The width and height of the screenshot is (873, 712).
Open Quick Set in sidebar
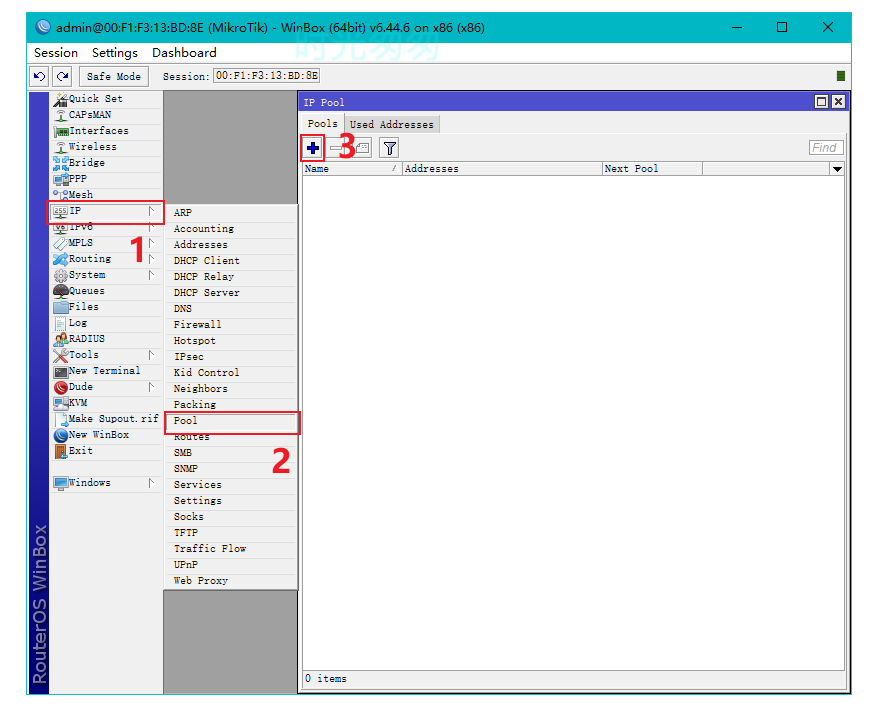coord(106,99)
